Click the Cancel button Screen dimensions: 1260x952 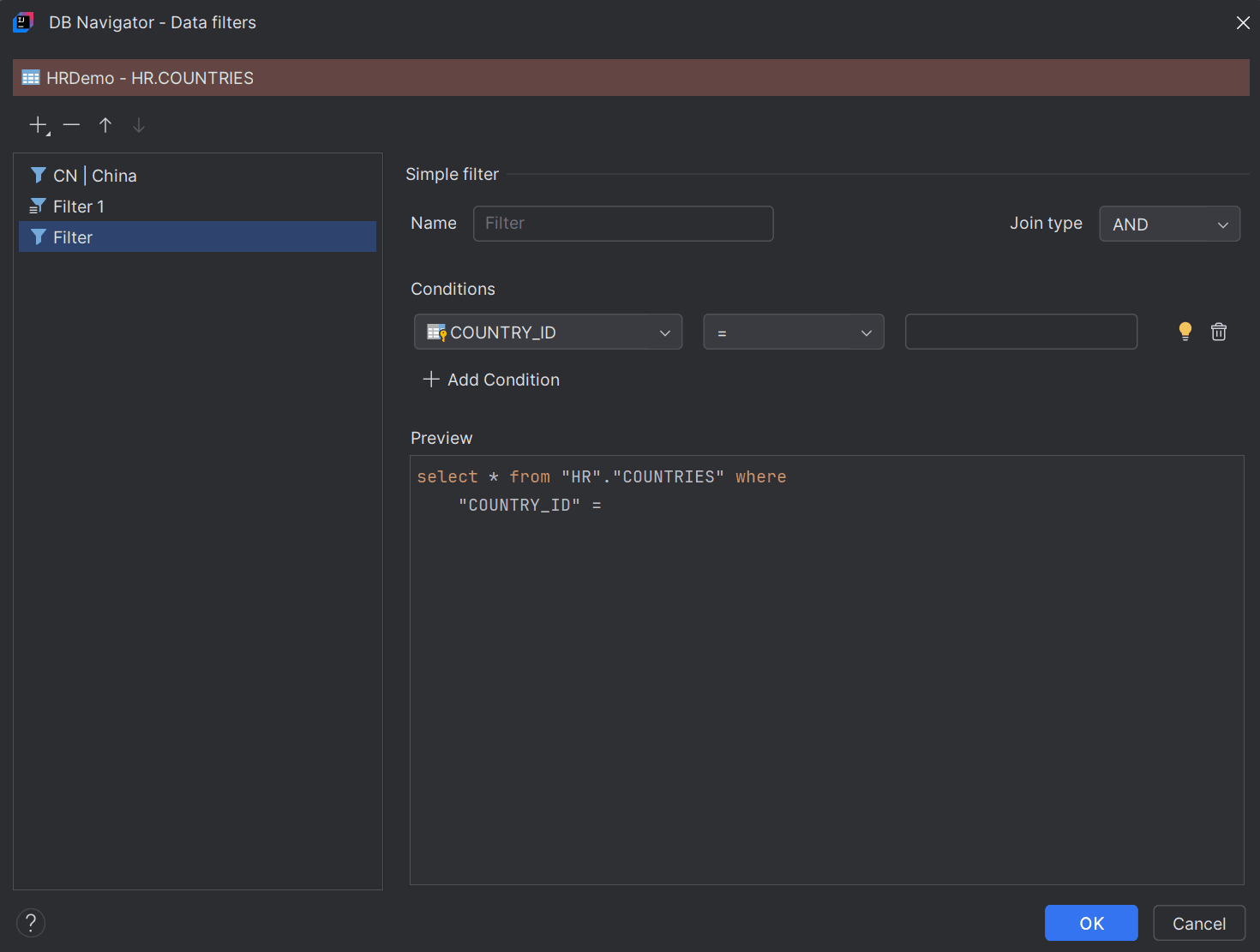coord(1199,923)
